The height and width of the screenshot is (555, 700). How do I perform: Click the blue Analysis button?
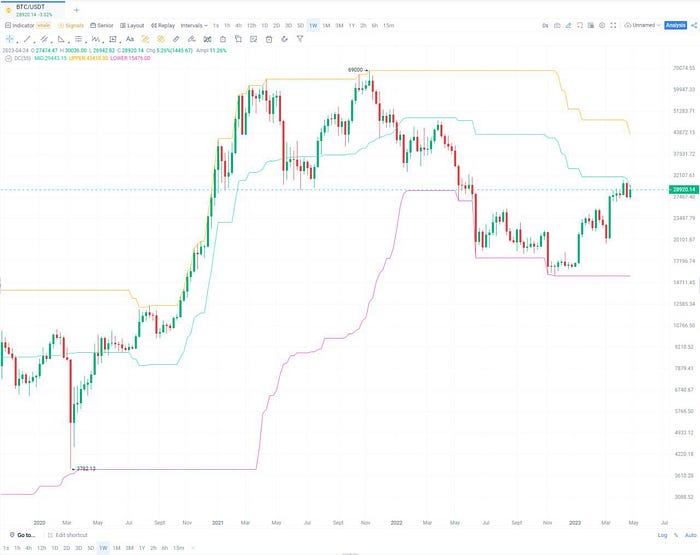[675, 25]
